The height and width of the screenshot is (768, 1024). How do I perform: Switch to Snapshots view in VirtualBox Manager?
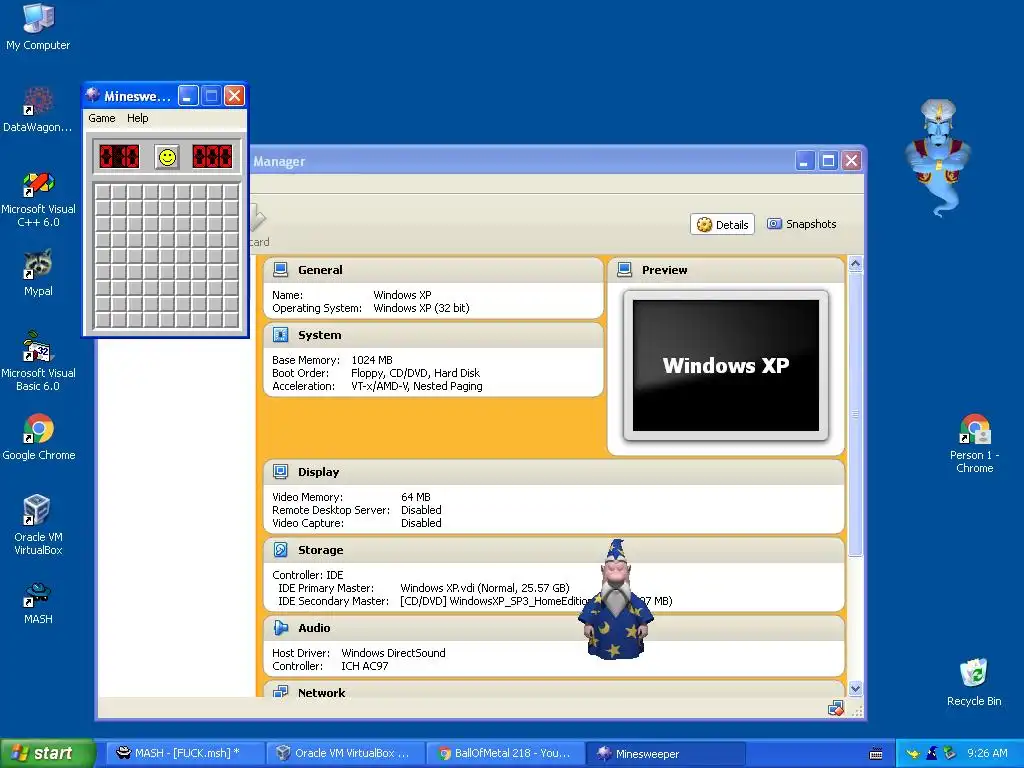coord(801,224)
